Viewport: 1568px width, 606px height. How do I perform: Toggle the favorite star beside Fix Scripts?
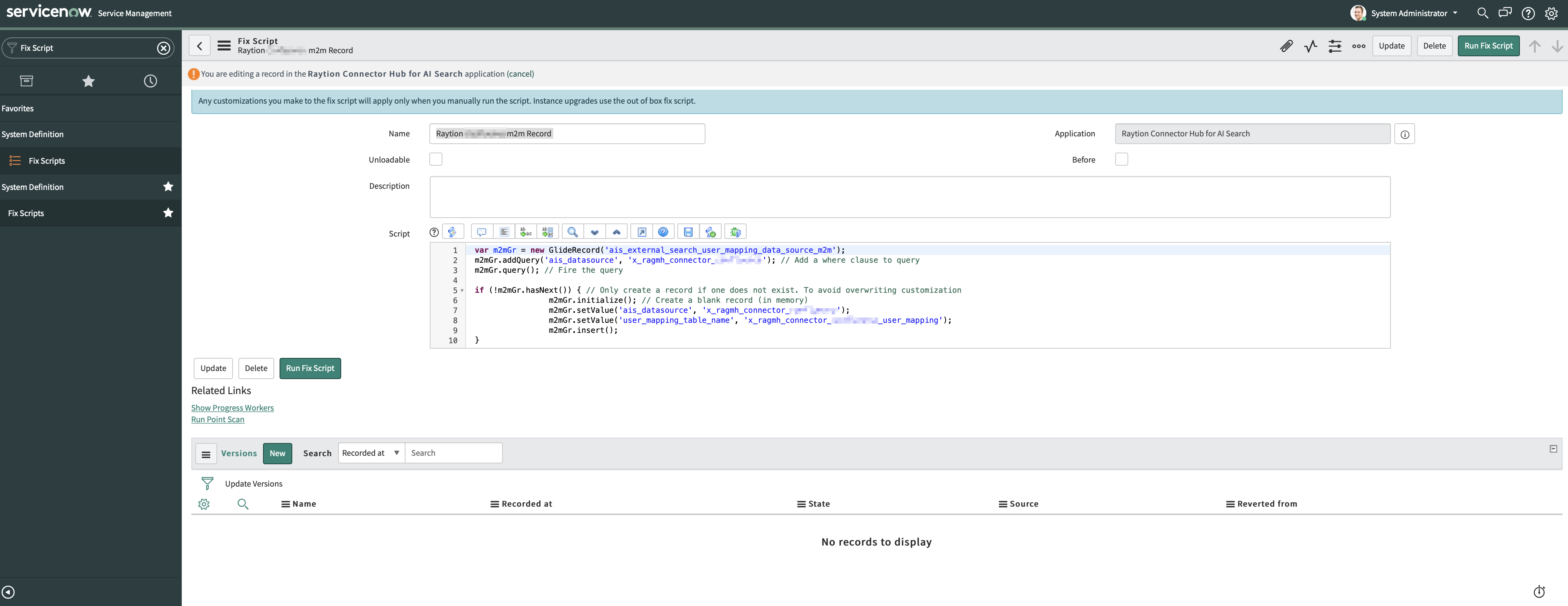168,213
